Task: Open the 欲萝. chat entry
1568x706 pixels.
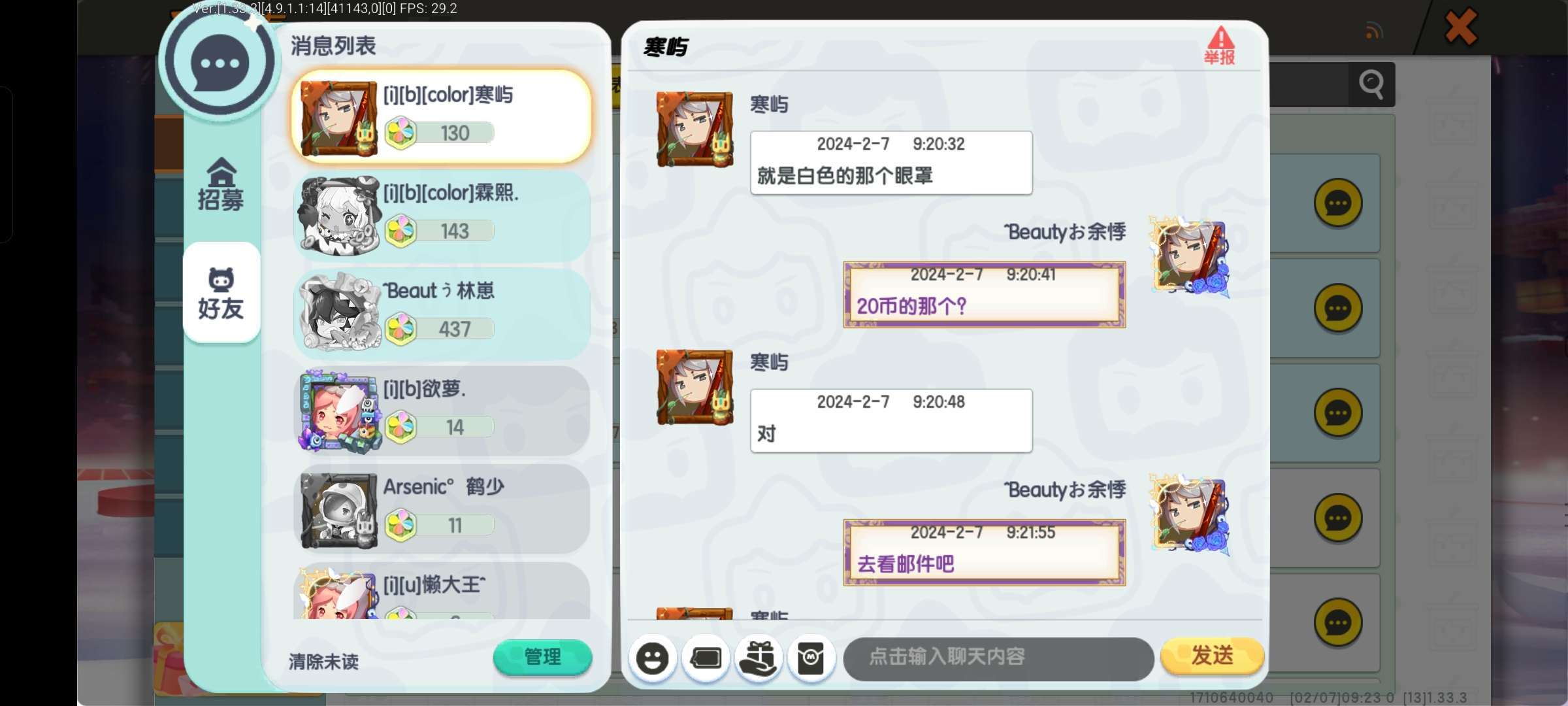Action: (x=442, y=411)
